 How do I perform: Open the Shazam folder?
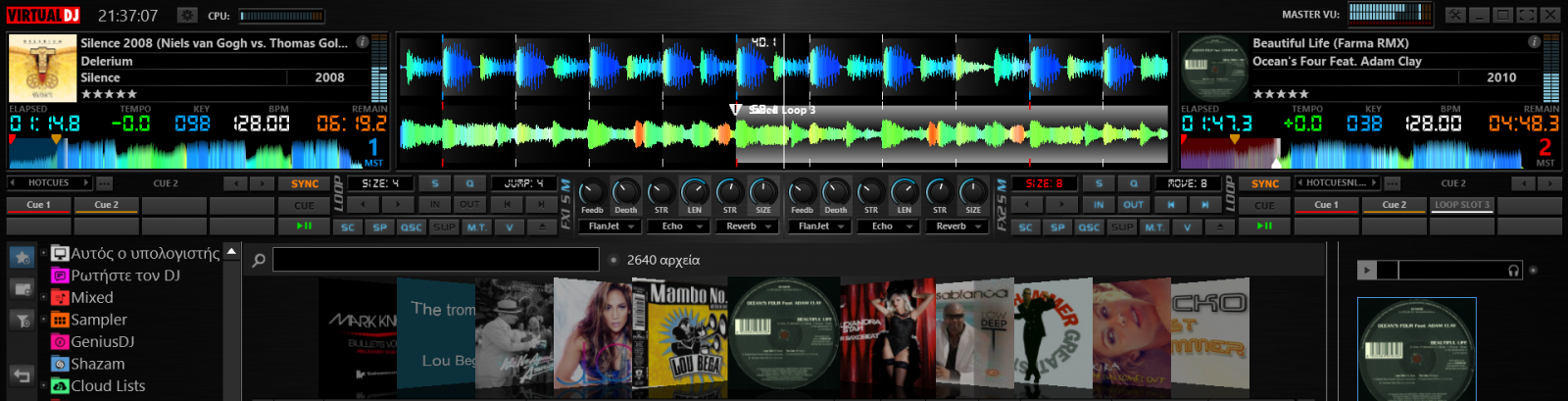(x=88, y=364)
